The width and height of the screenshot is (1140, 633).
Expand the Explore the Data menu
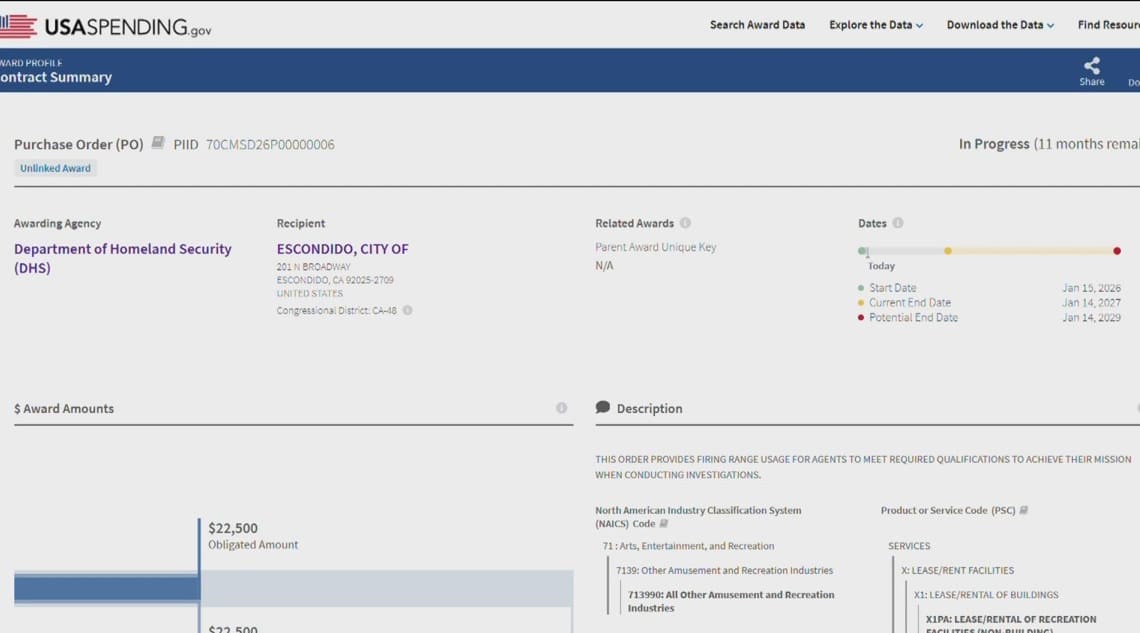pyautogui.click(x=875, y=25)
